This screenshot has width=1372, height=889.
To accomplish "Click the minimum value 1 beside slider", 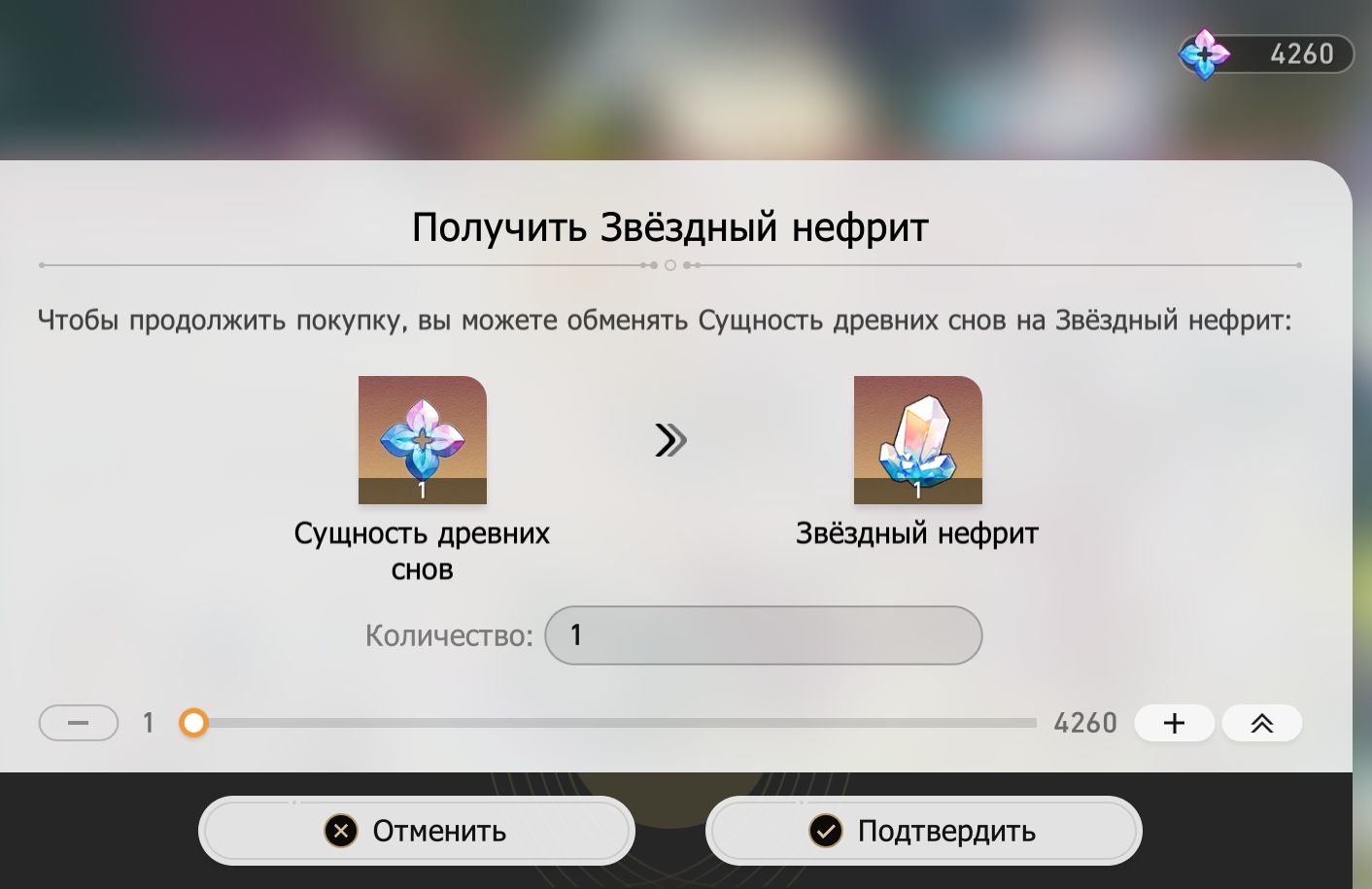I will click(149, 723).
